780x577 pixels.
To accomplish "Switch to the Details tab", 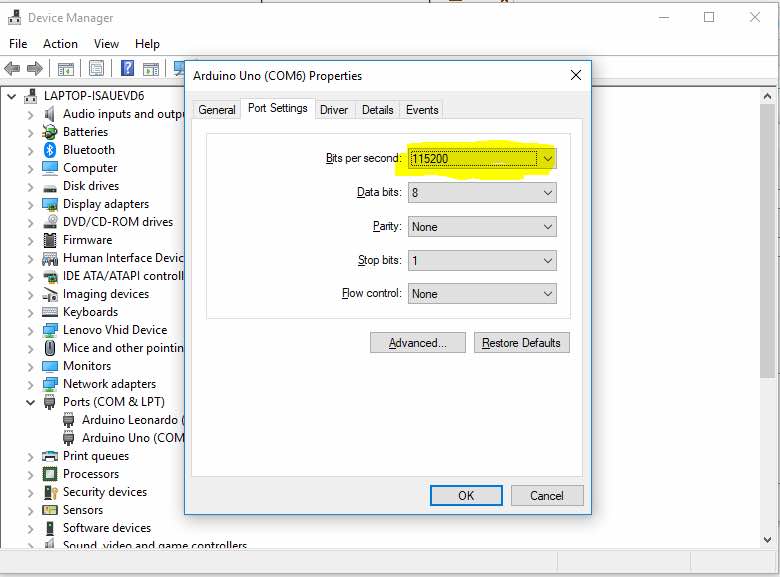I will click(378, 110).
